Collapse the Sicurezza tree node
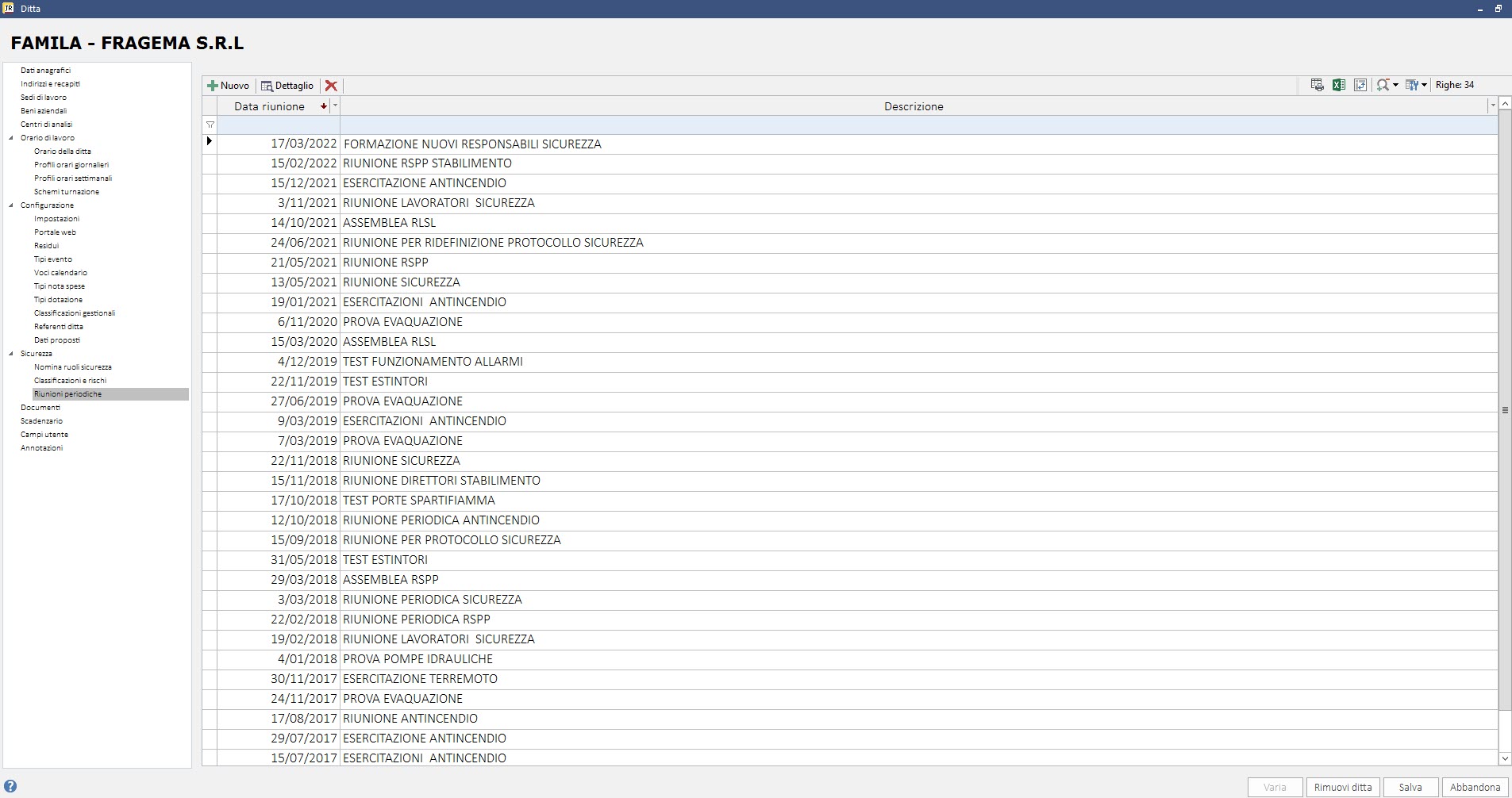1512x798 pixels. tap(11, 354)
